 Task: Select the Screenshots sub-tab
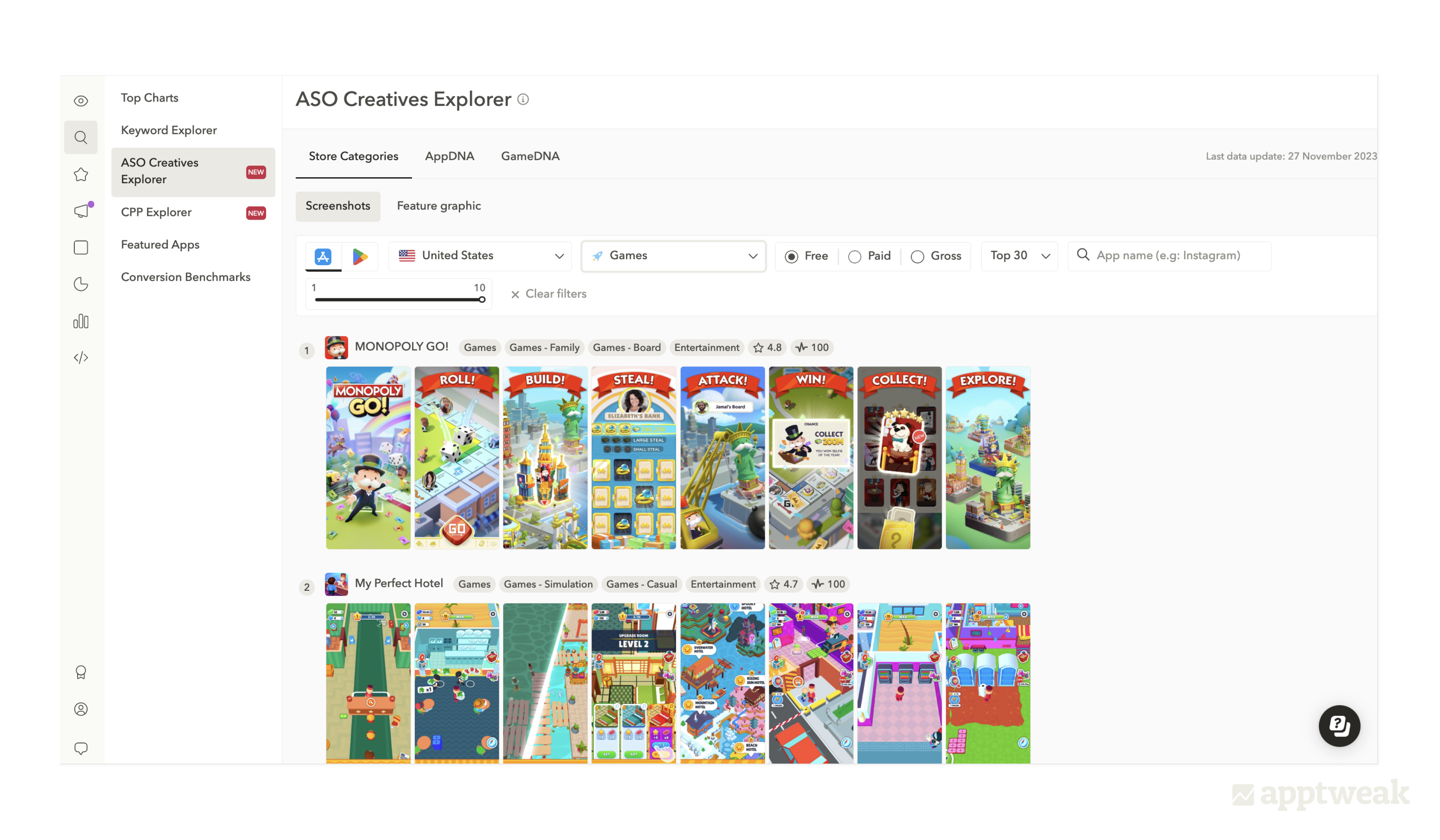tap(338, 206)
